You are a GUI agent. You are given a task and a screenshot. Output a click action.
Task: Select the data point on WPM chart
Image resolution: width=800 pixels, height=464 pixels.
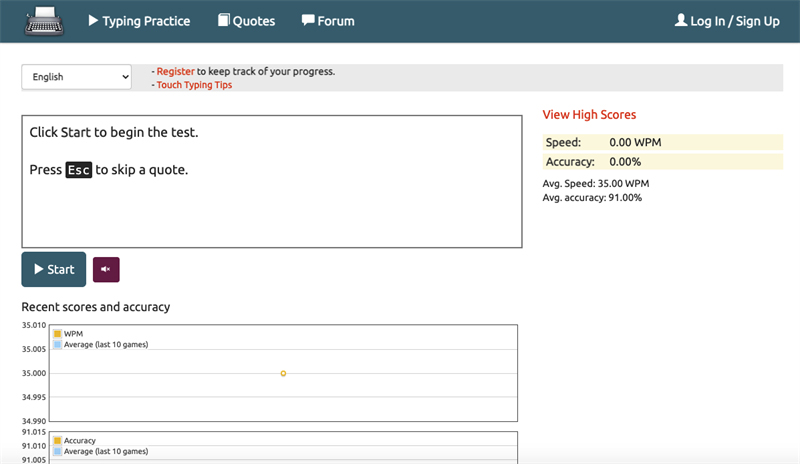283,373
